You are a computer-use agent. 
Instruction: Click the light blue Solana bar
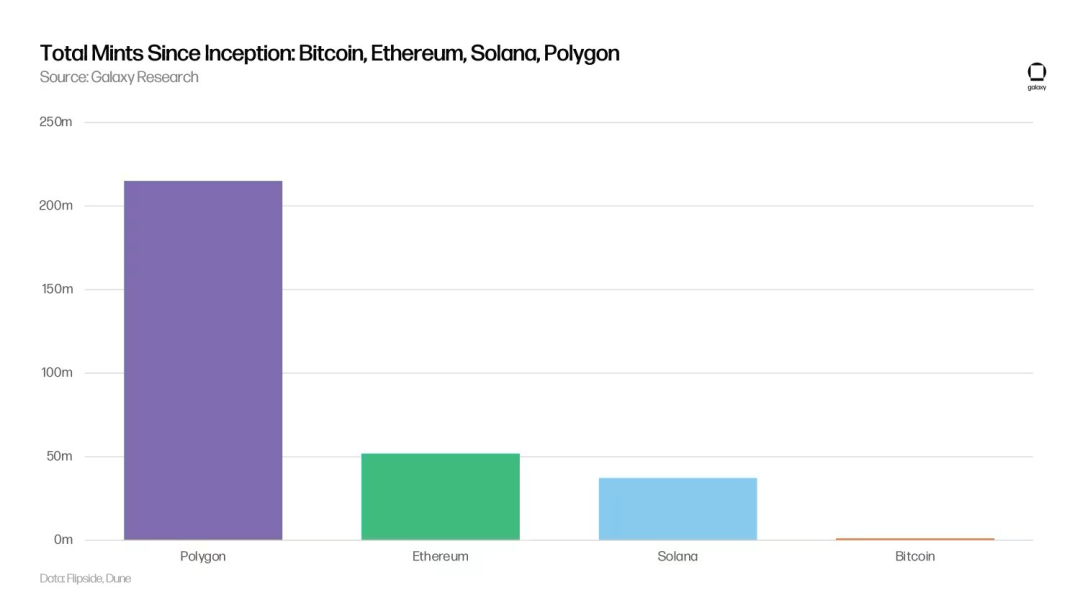678,508
